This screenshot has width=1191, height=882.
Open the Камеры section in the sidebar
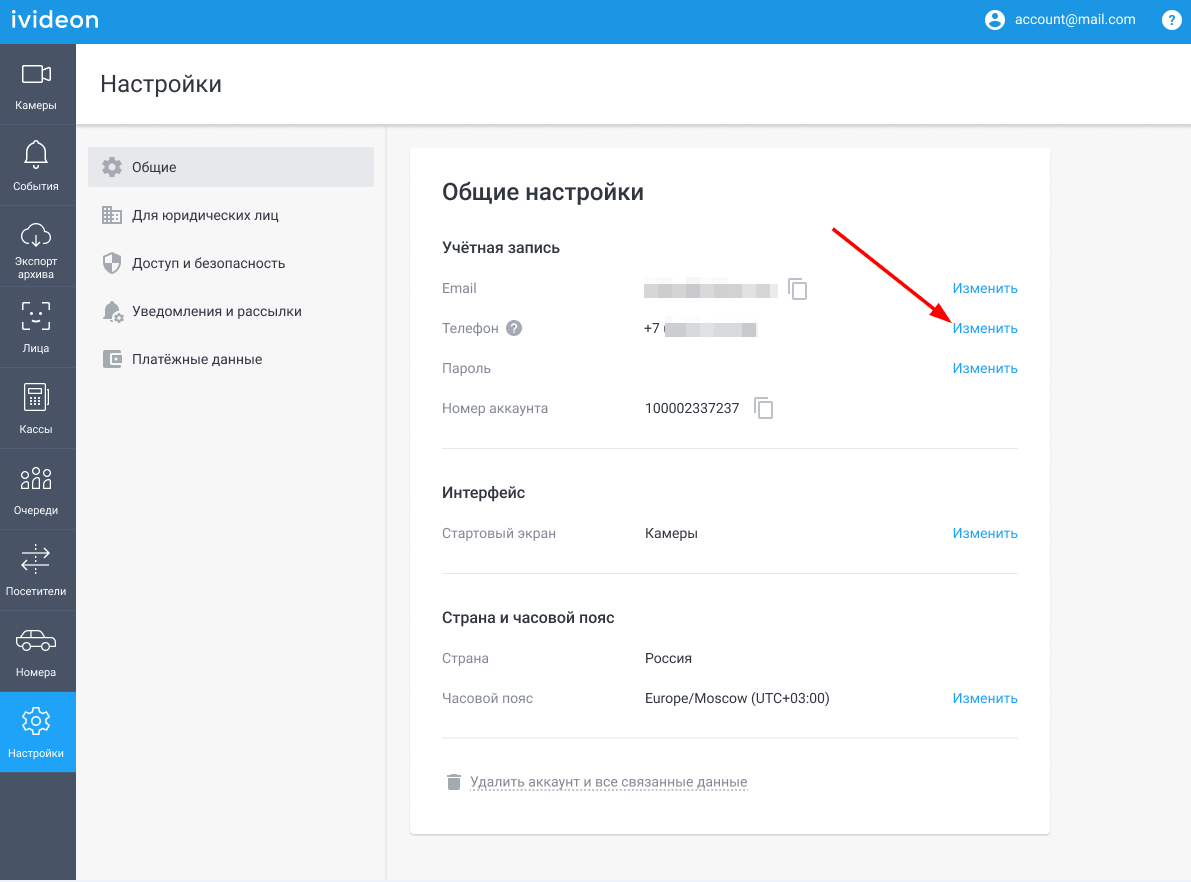click(36, 84)
